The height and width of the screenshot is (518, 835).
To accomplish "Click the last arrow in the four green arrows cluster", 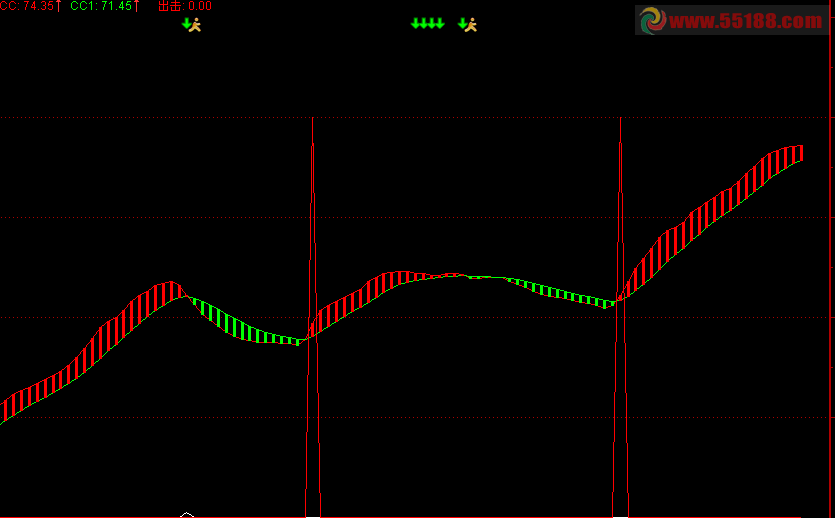I will [440, 23].
